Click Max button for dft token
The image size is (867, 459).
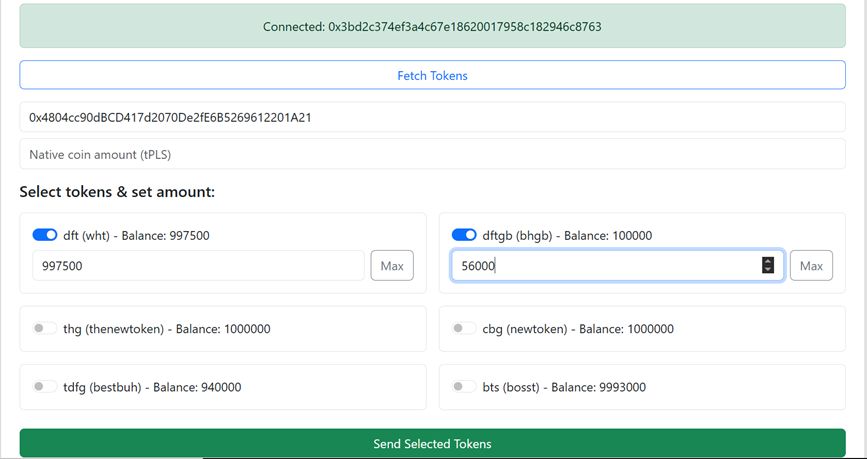(392, 265)
